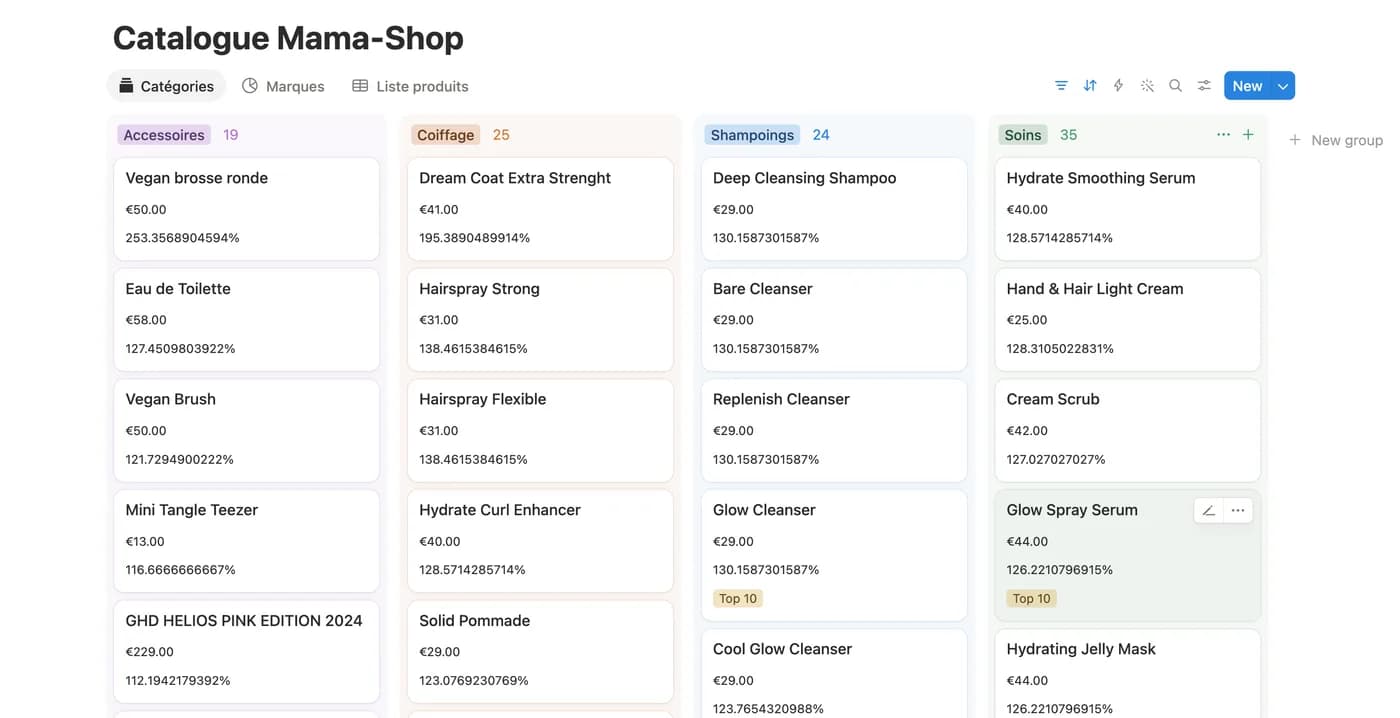Click the Accessoires group label
The height and width of the screenshot is (718, 1400).
pyautogui.click(x=164, y=135)
